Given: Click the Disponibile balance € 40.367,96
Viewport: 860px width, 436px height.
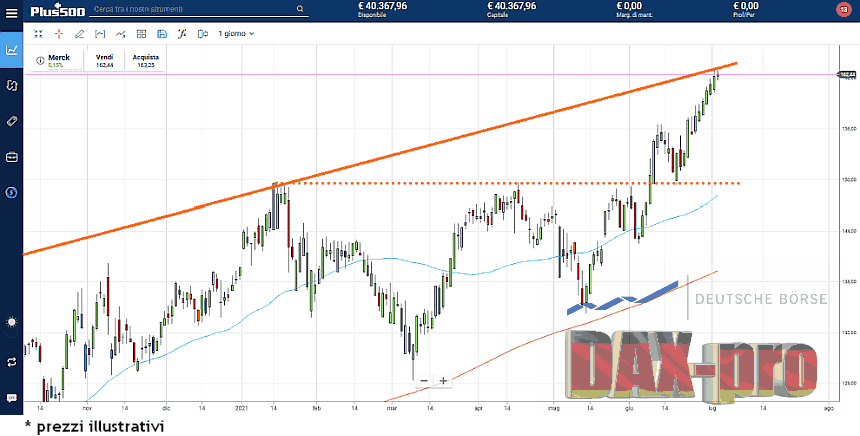Looking at the screenshot, I should click(382, 6).
